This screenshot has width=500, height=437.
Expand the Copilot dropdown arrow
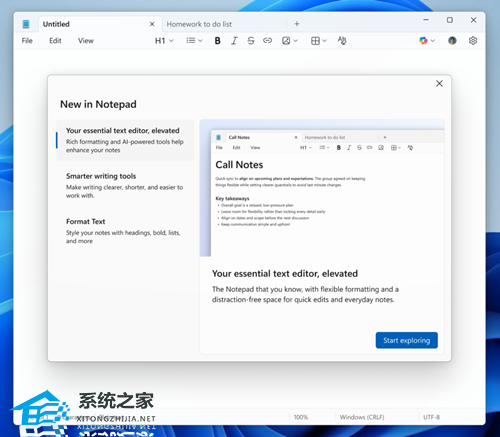pos(433,41)
